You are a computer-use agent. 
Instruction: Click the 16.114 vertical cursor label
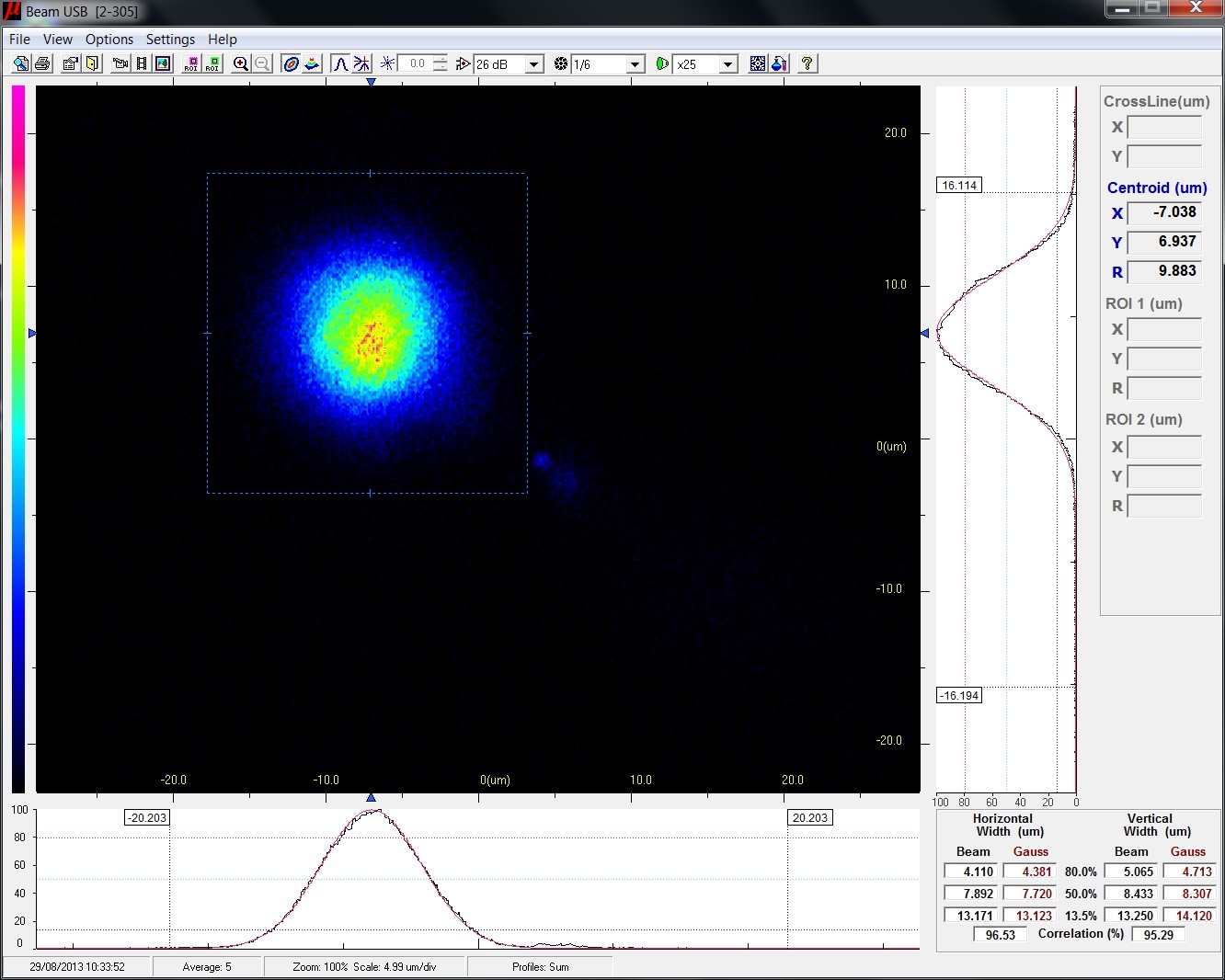coord(959,185)
